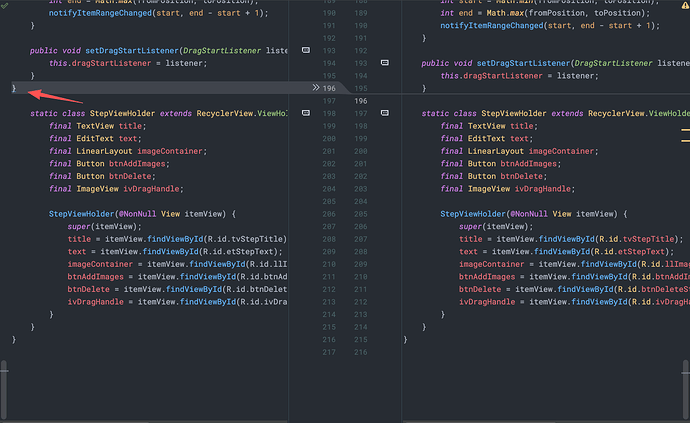The height and width of the screenshot is (423, 690).
Task: Click the lower yellow warning stripe marker
Action: click(x=686, y=141)
